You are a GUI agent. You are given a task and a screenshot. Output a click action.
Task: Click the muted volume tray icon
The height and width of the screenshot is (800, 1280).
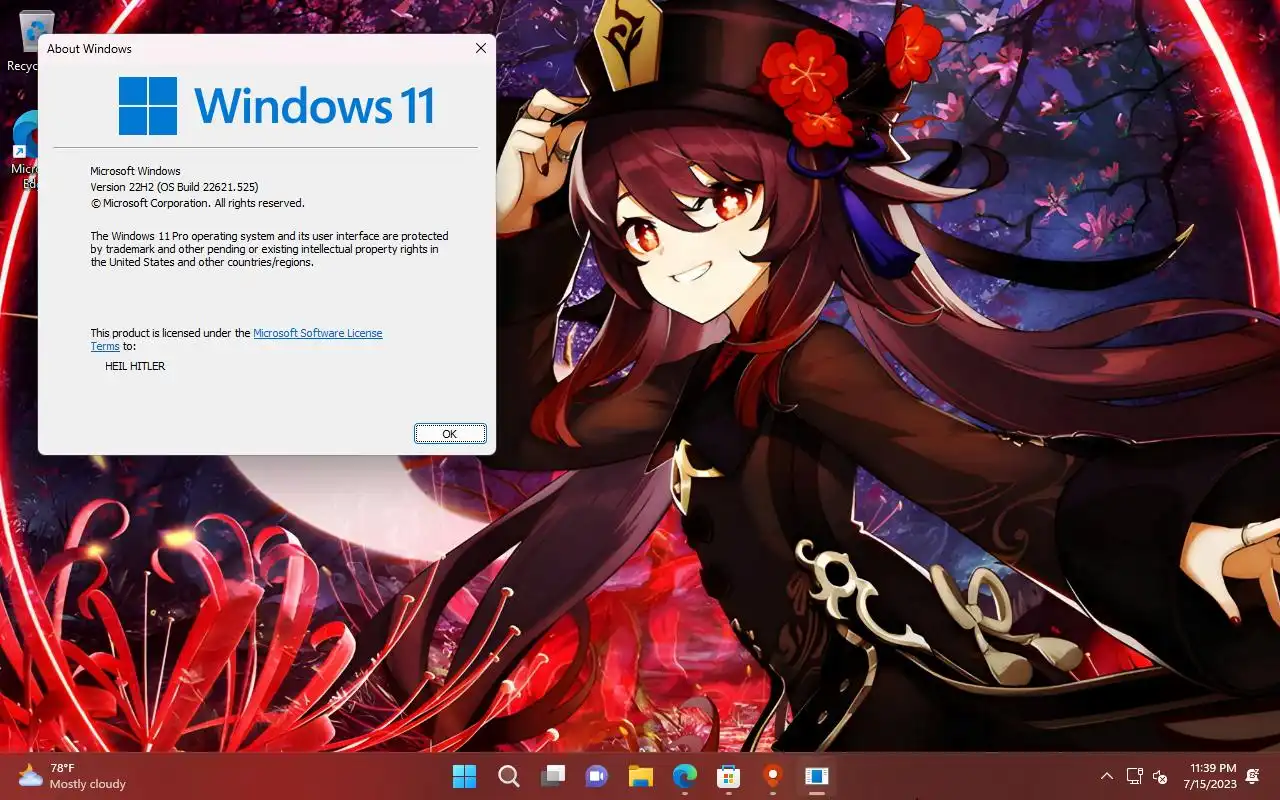click(1160, 776)
